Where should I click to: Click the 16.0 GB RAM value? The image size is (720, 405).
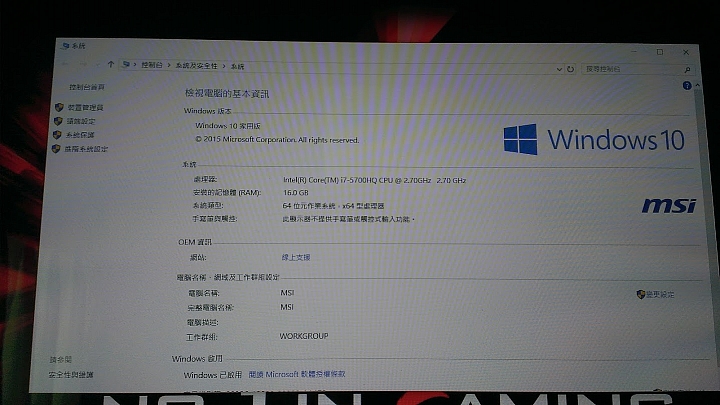(296, 193)
